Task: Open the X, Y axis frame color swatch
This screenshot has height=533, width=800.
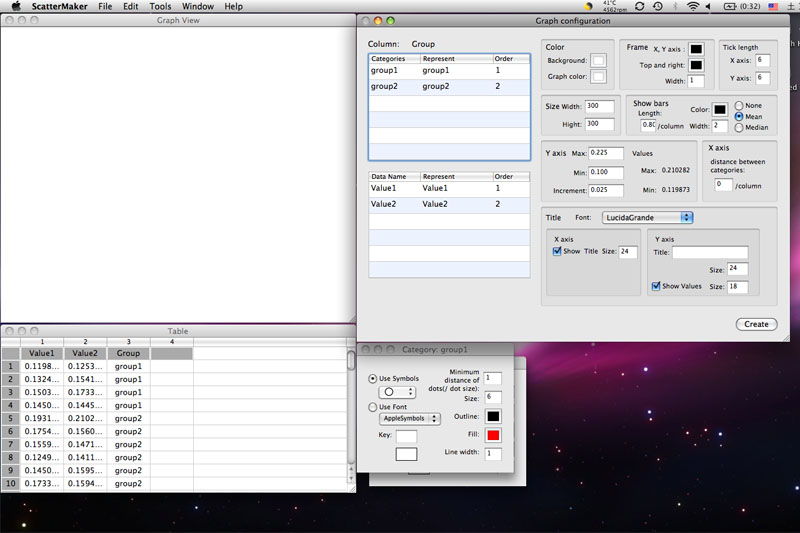Action: point(696,49)
